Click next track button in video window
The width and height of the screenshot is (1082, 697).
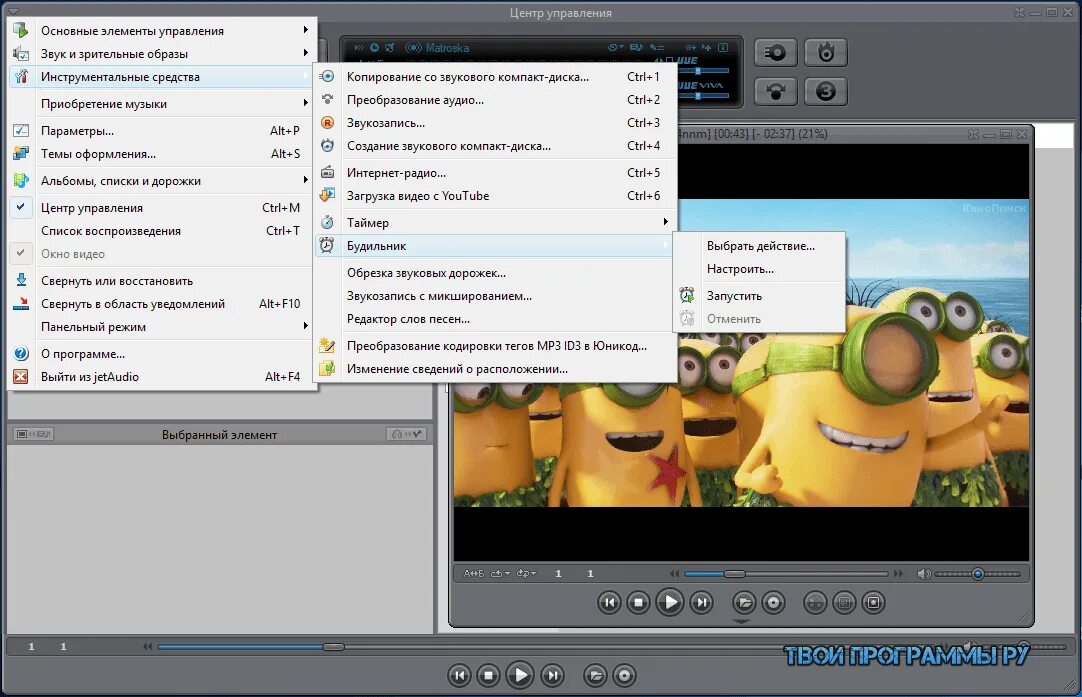[x=702, y=602]
